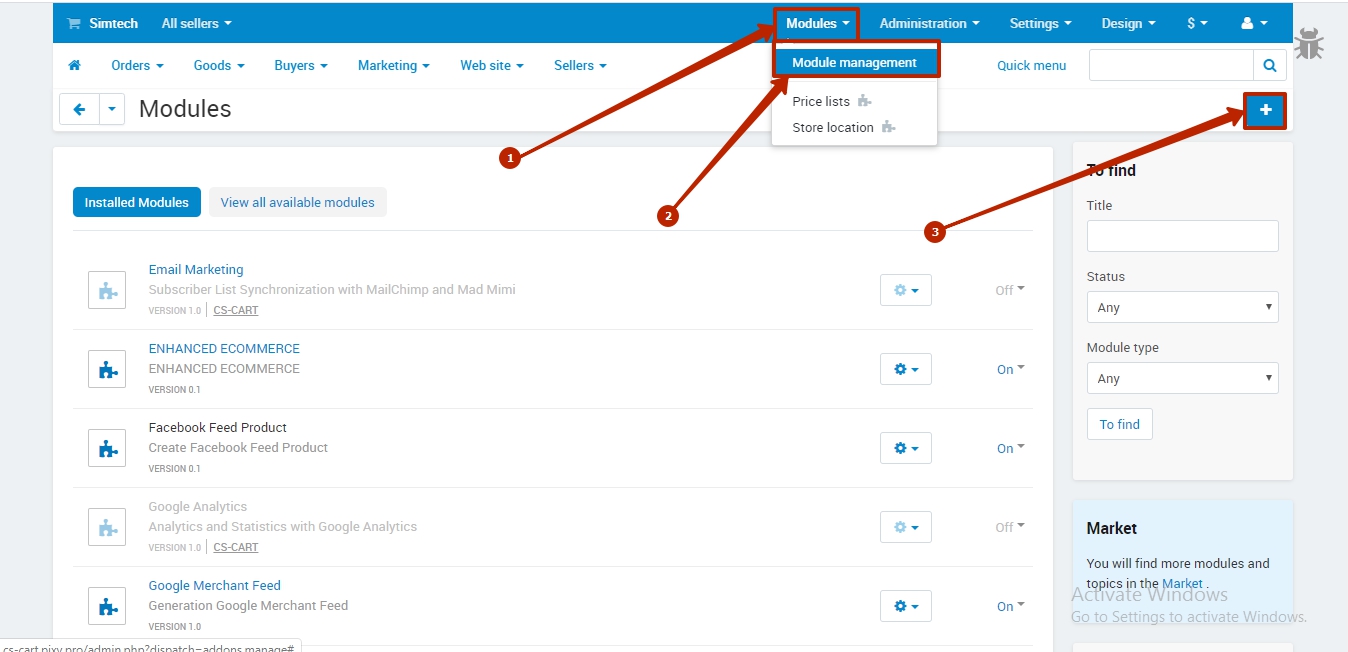Image resolution: width=1348 pixels, height=652 pixels.
Task: Click the Facebook Feed Product puzzle icon
Action: click(x=107, y=448)
